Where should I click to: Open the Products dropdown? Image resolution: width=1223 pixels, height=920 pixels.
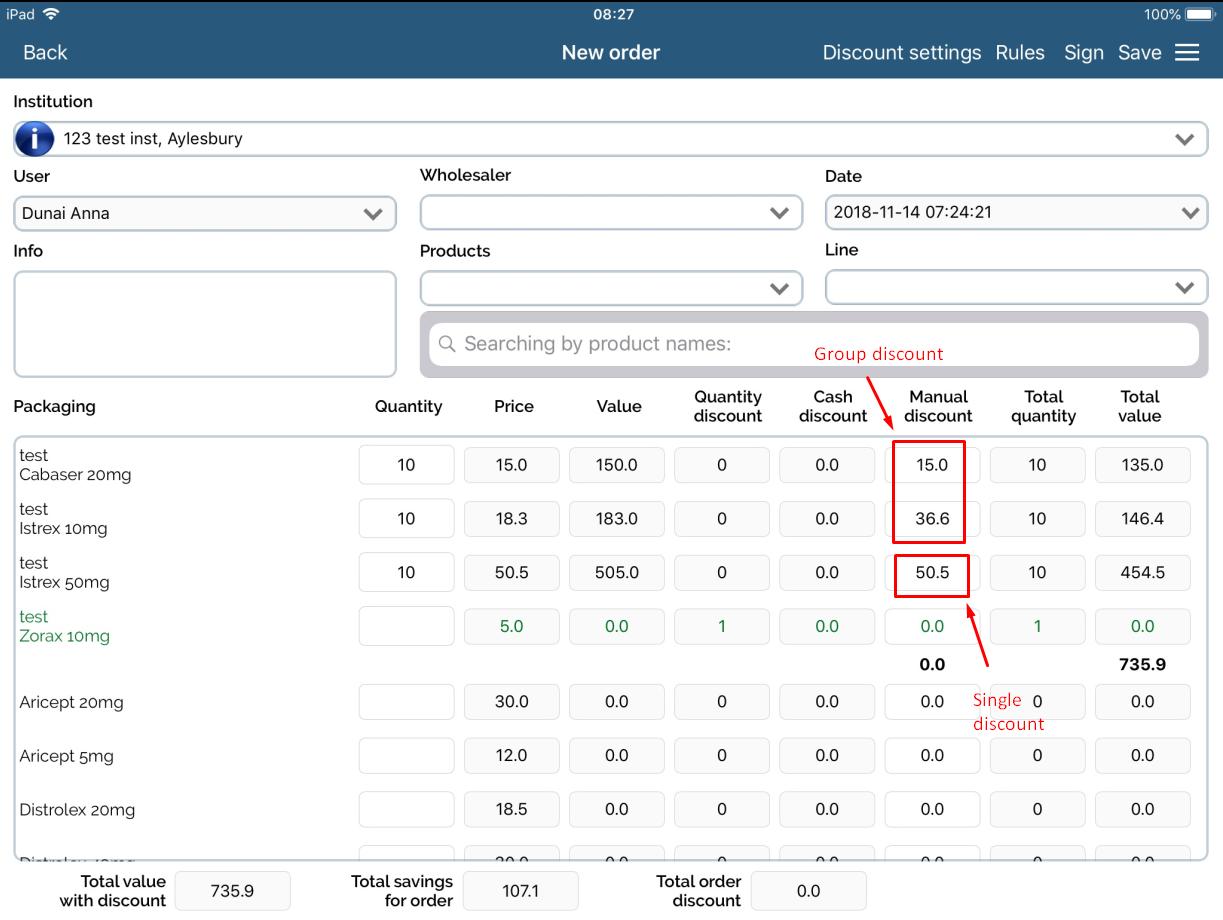pyautogui.click(x=779, y=289)
